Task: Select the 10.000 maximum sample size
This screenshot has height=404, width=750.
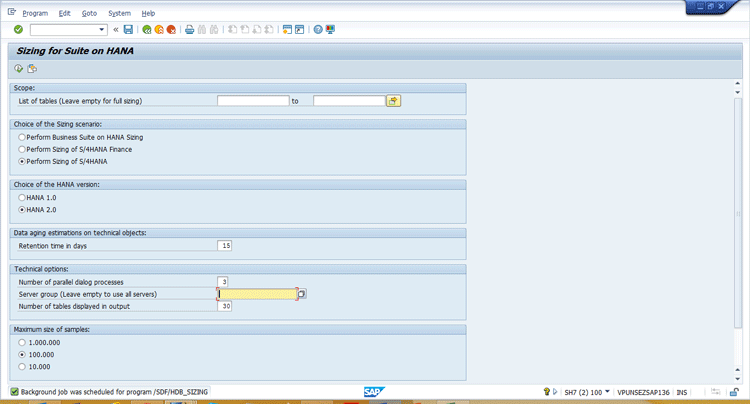Action: pyautogui.click(x=22, y=367)
